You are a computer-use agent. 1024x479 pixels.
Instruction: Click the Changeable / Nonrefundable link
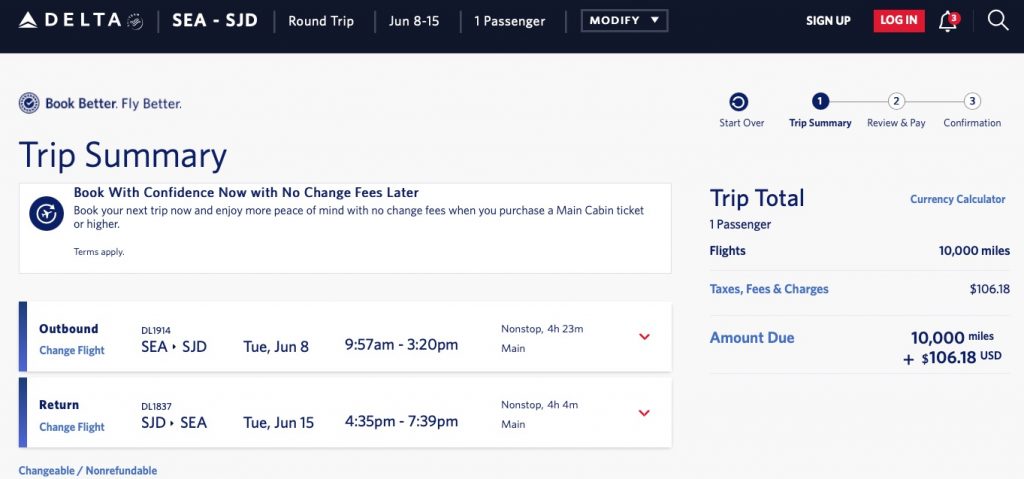click(88, 471)
